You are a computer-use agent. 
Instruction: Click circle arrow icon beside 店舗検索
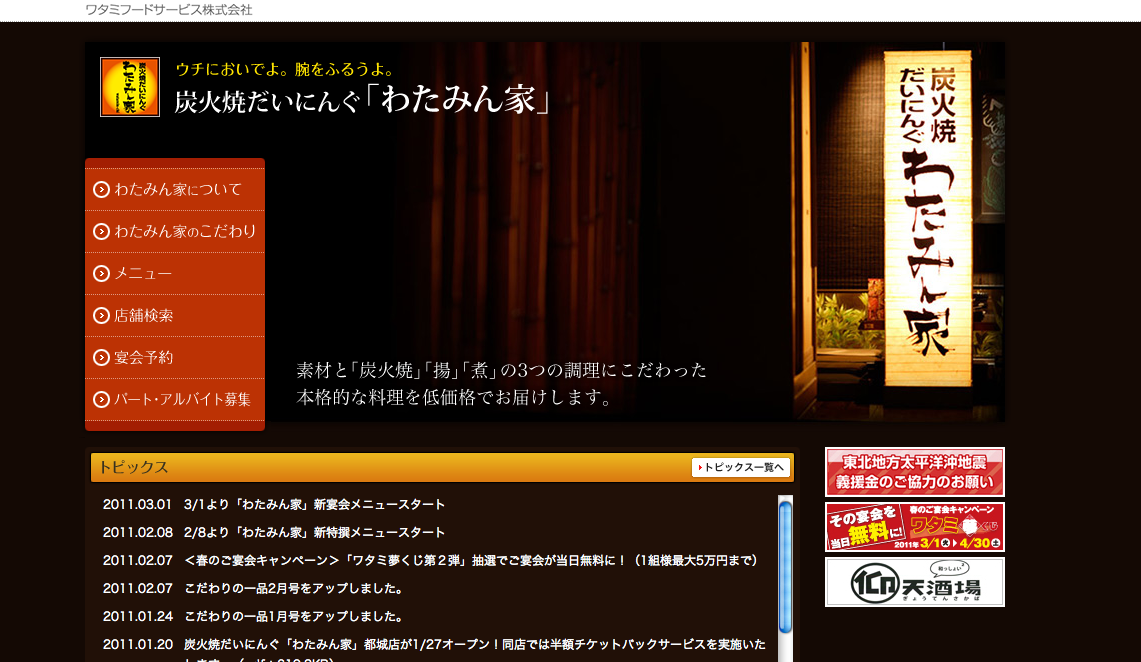[x=101, y=316]
